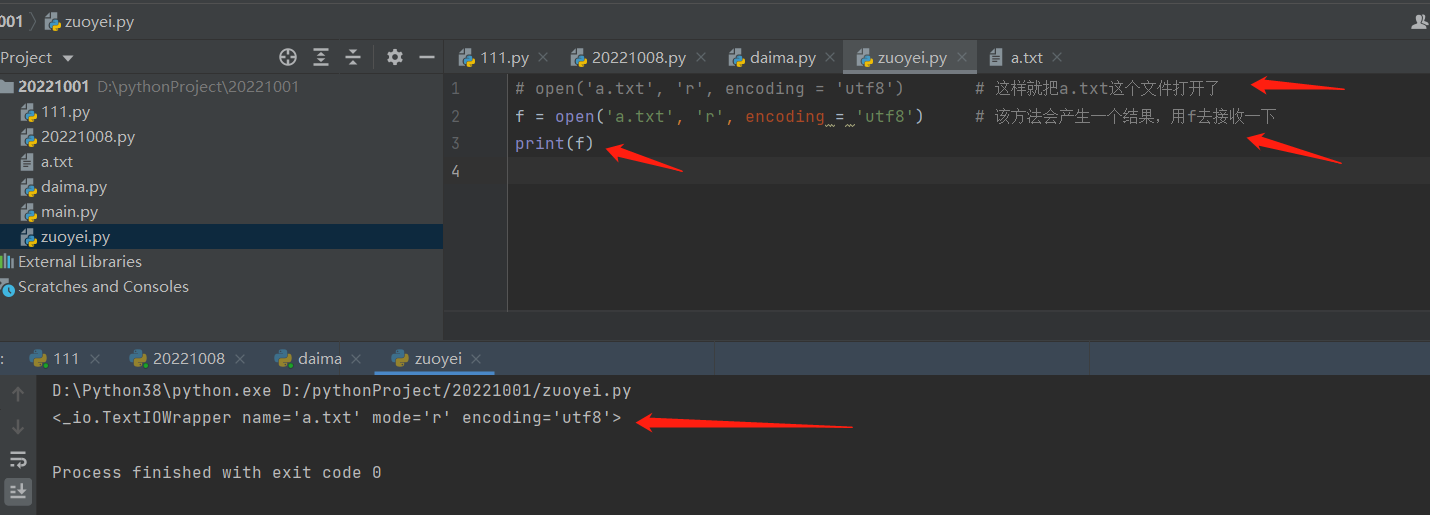Click line number 1 in gutter
This screenshot has width=1430, height=515.
(x=456, y=88)
